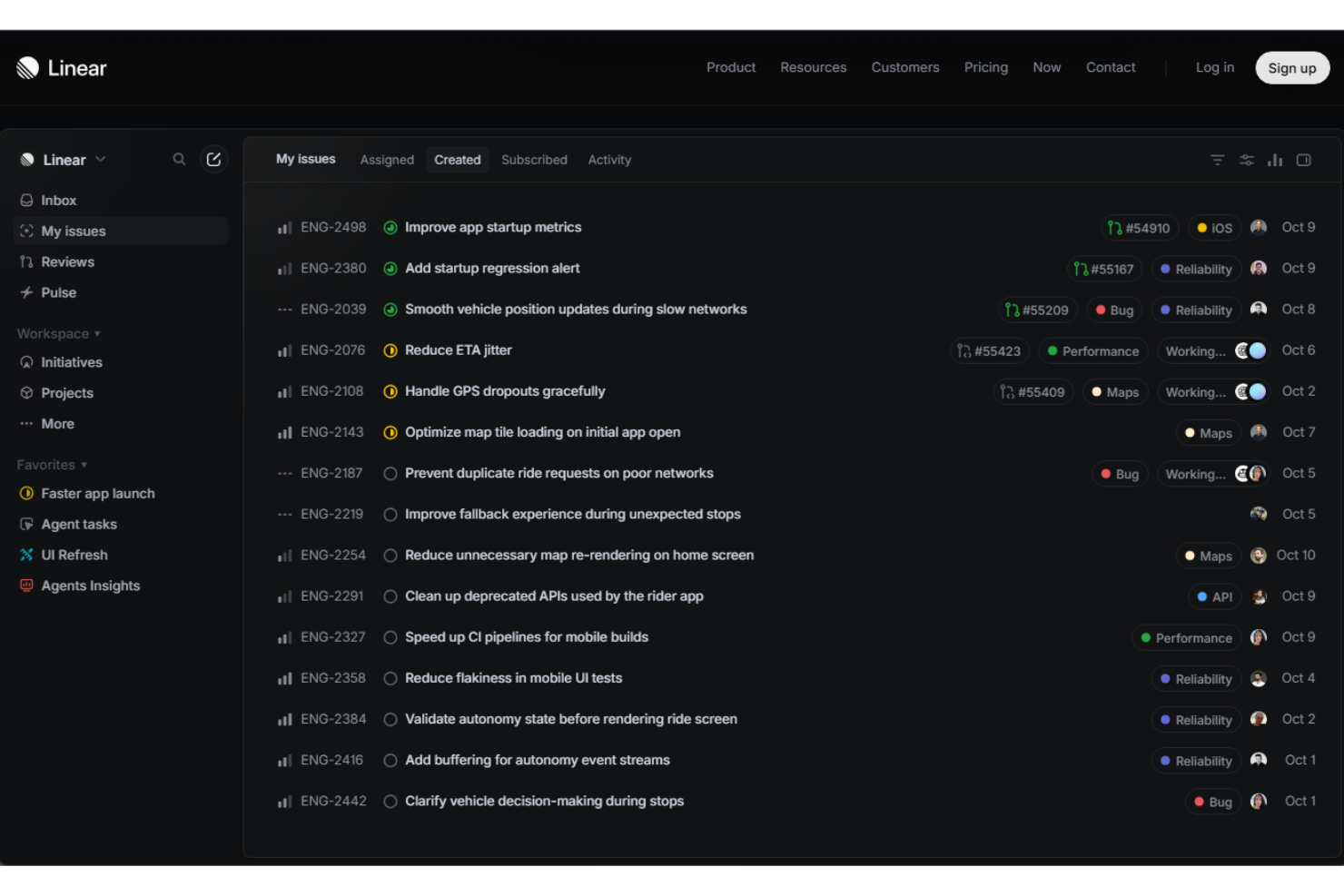Collapse the Favorites section
The image size is (1344, 896).
click(x=52, y=465)
